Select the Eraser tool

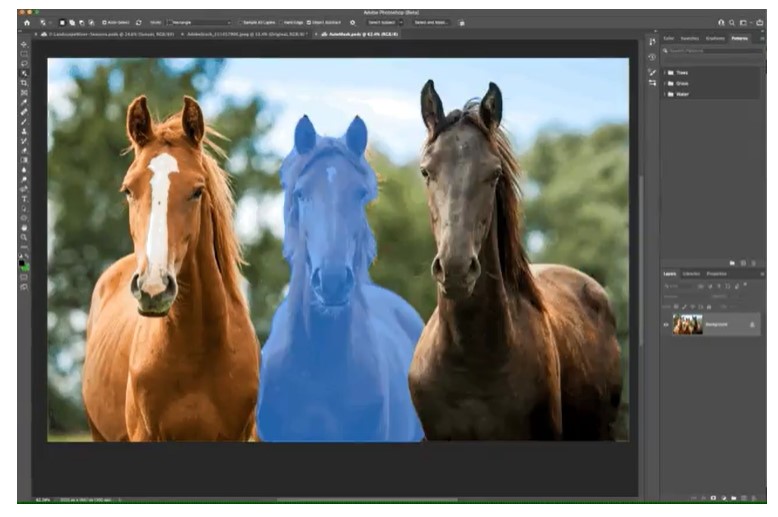(24, 150)
